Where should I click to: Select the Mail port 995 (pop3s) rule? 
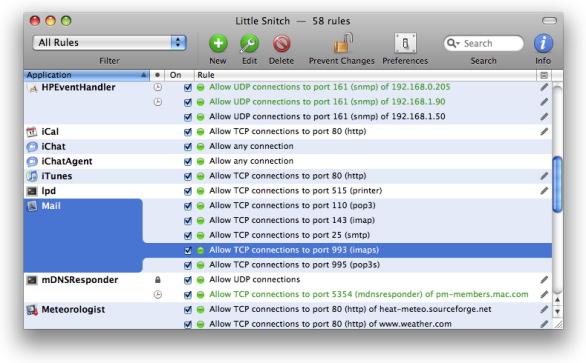tap(348, 265)
